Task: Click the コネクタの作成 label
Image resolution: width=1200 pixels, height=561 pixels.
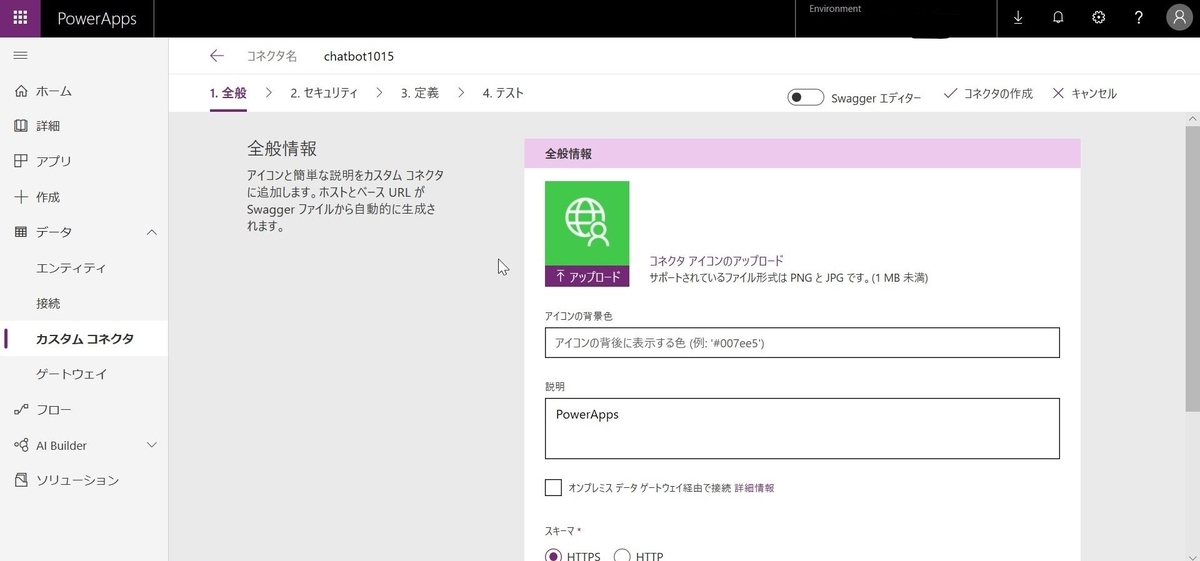Action: point(998,93)
